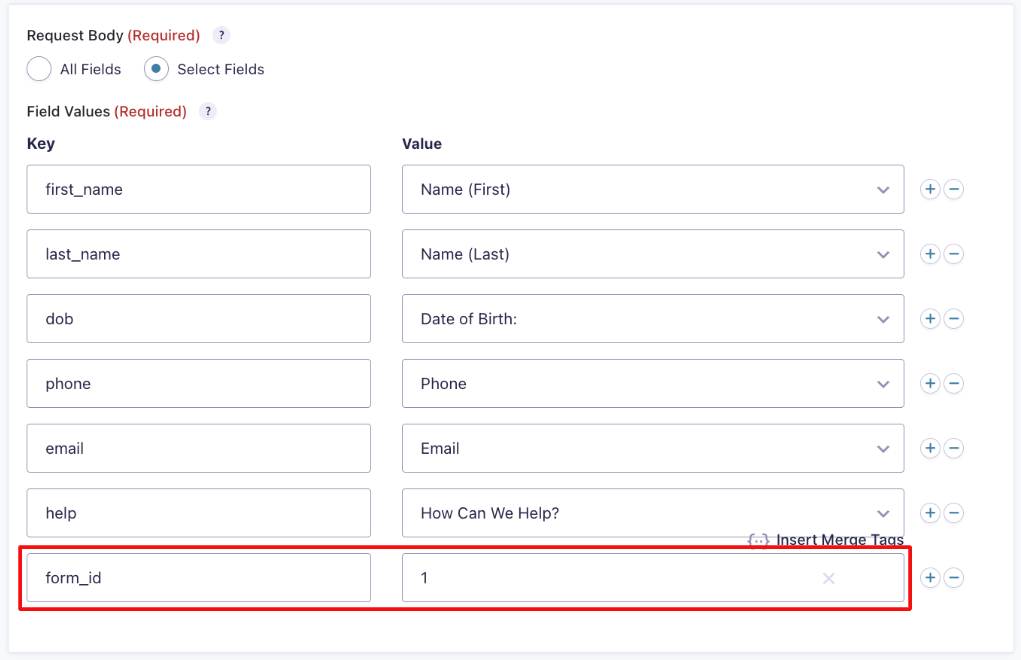The height and width of the screenshot is (660, 1021).
Task: Select the All Fields radio button
Action: click(x=37, y=69)
